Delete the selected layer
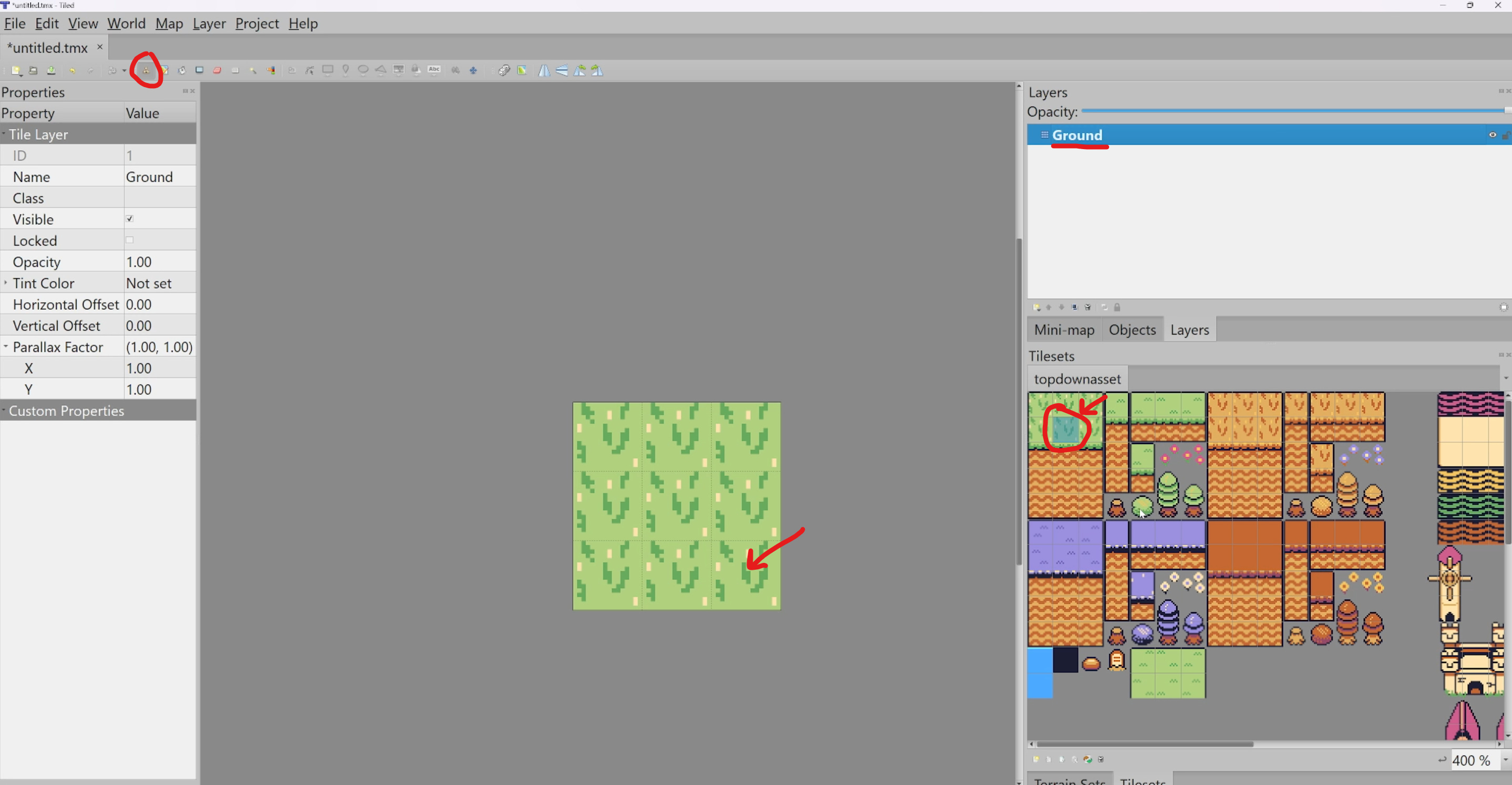This screenshot has height=785, width=1512. pos(1087,307)
